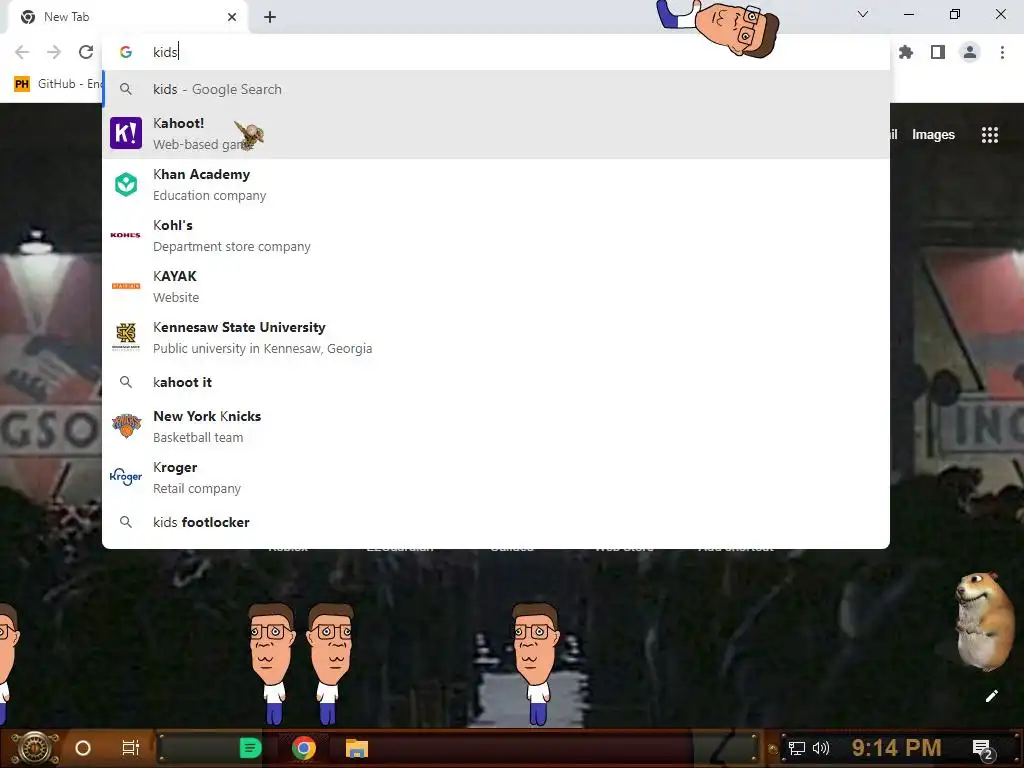Click the Chrome icon in the taskbar

(304, 748)
